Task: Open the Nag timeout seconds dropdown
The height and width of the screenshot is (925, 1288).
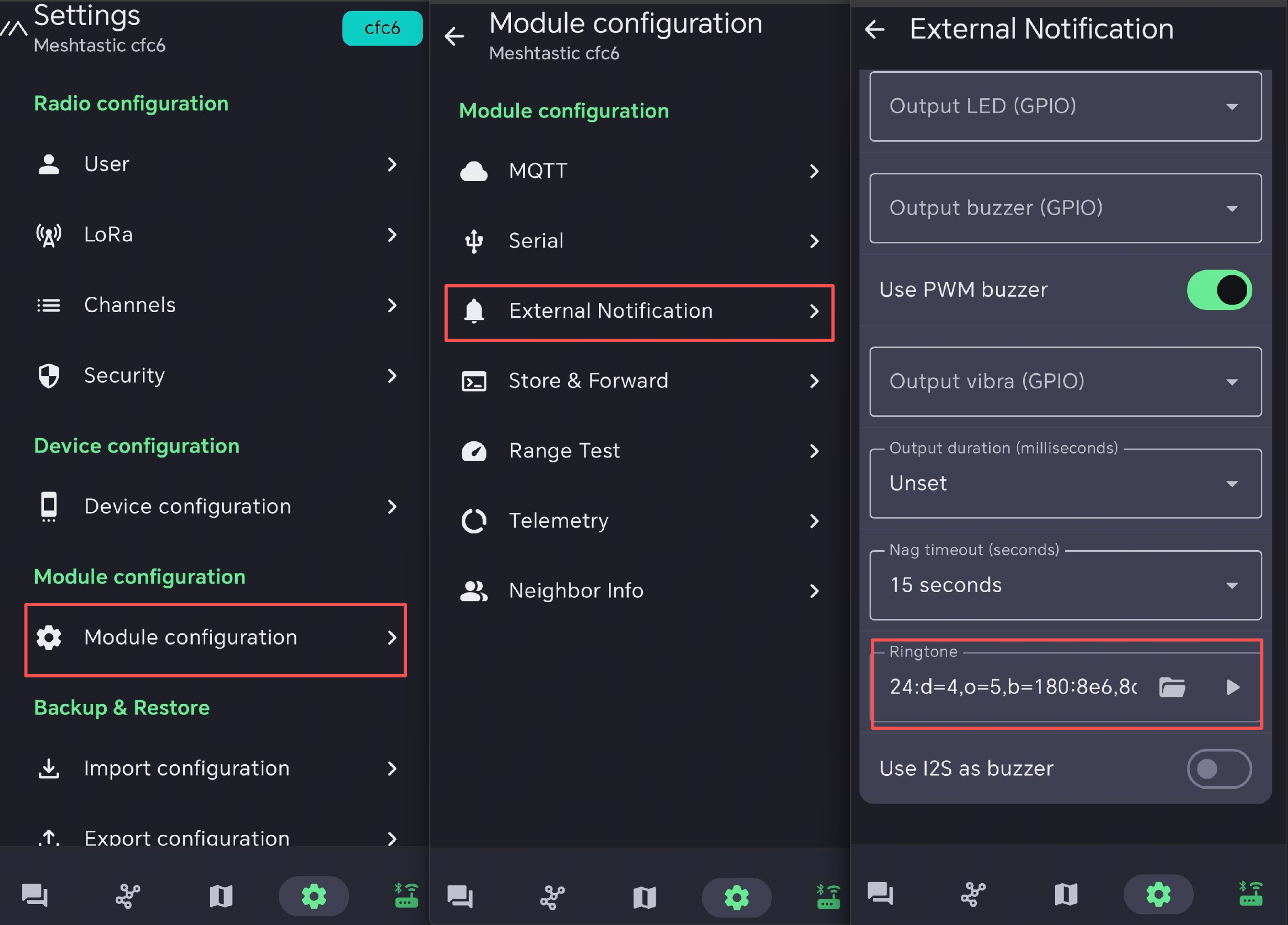Action: pyautogui.click(x=1065, y=585)
